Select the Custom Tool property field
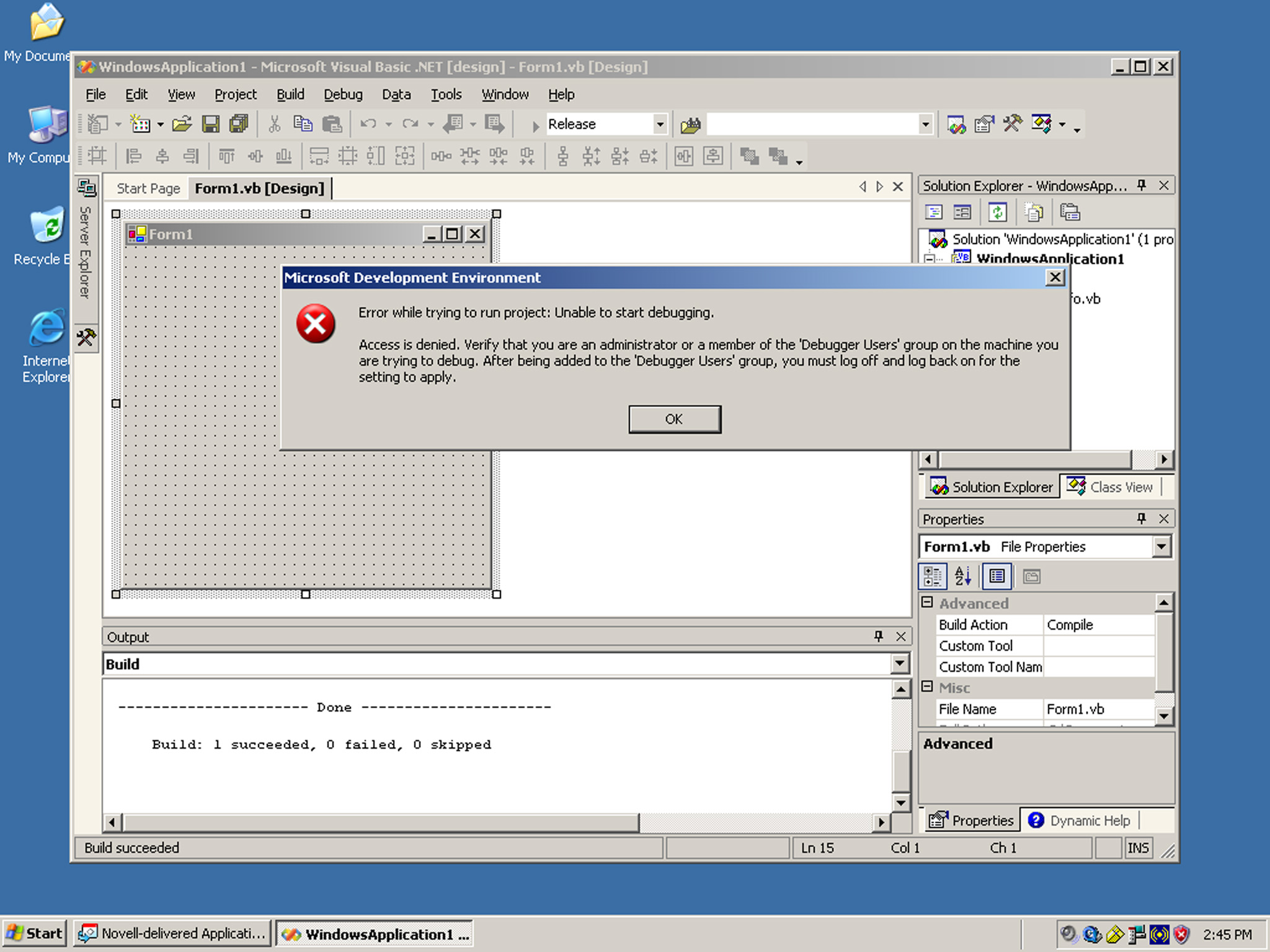This screenshot has width=1270, height=952. click(x=1099, y=646)
